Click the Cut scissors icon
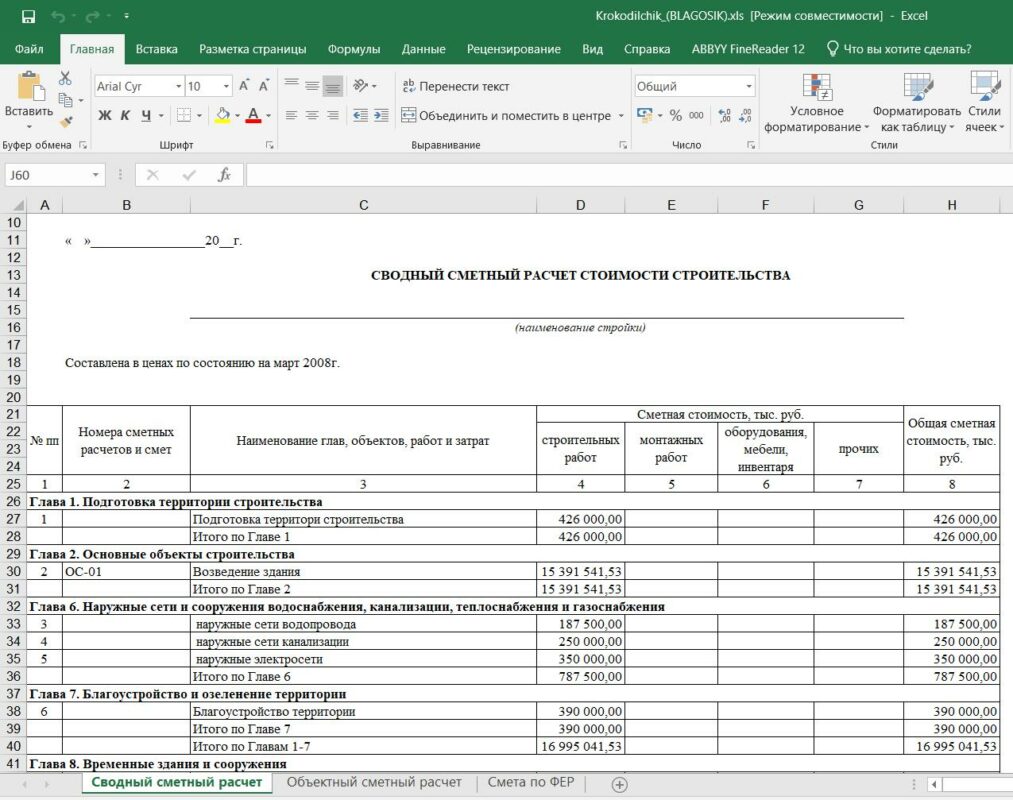Screen dimensions: 1013x800 click(x=65, y=79)
